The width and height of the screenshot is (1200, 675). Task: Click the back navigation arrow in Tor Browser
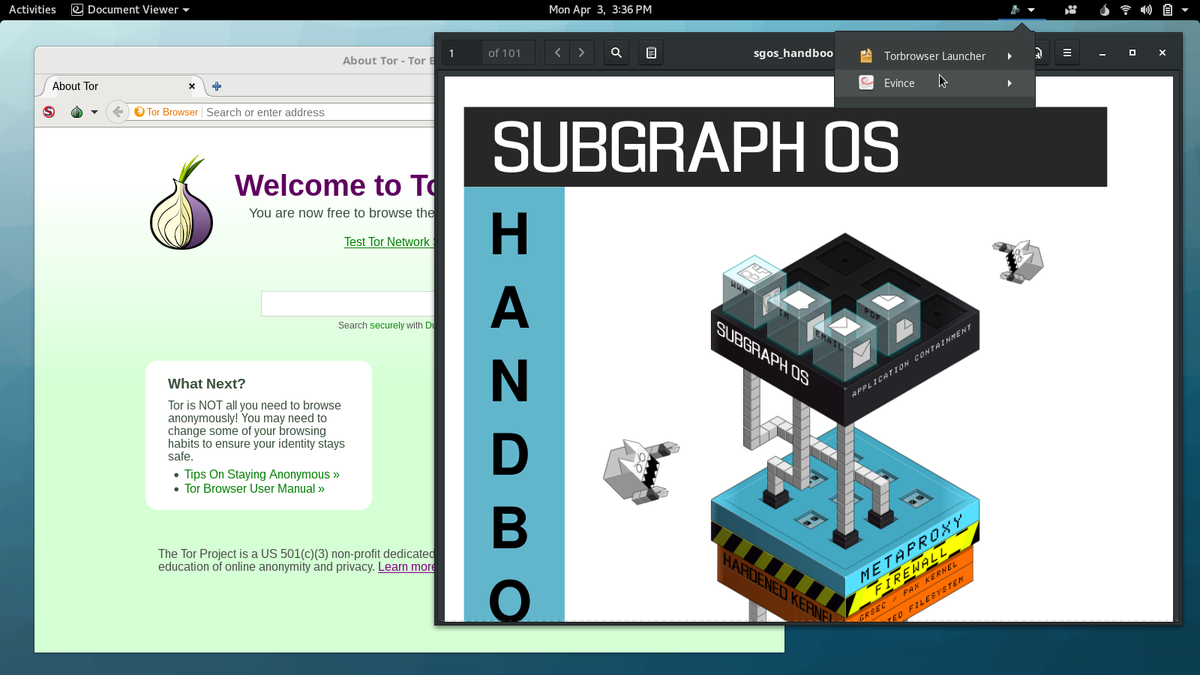tap(118, 111)
